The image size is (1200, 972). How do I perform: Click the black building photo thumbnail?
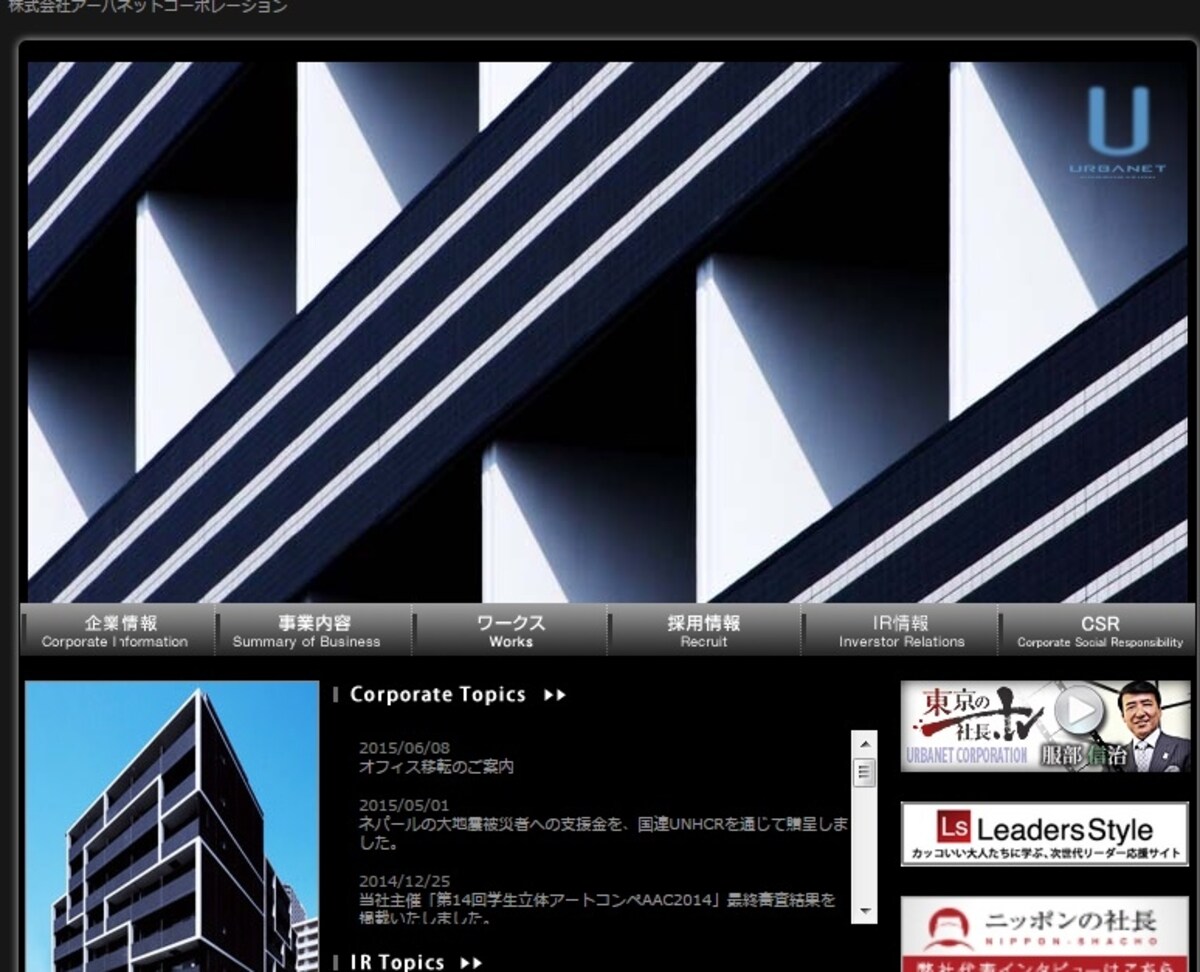(x=172, y=826)
